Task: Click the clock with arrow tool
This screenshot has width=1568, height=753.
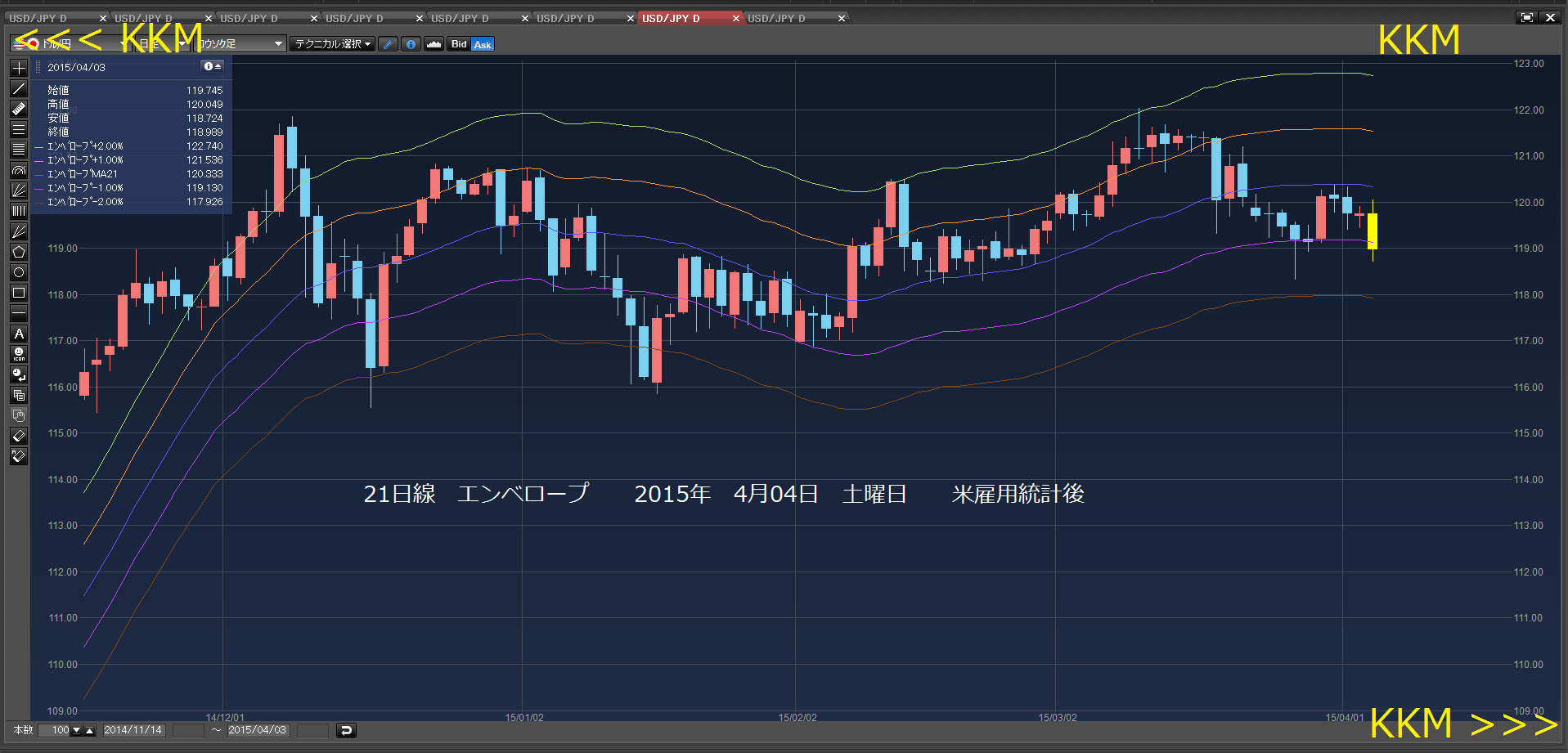Action: pyautogui.click(x=19, y=374)
